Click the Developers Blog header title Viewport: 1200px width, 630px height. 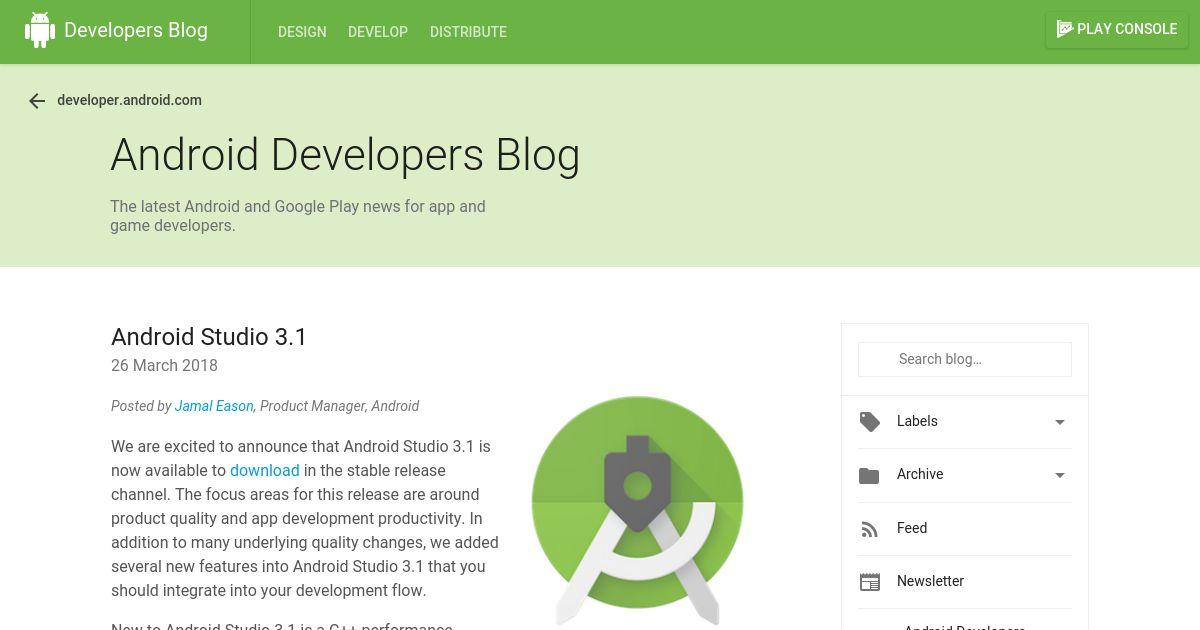pos(136,30)
